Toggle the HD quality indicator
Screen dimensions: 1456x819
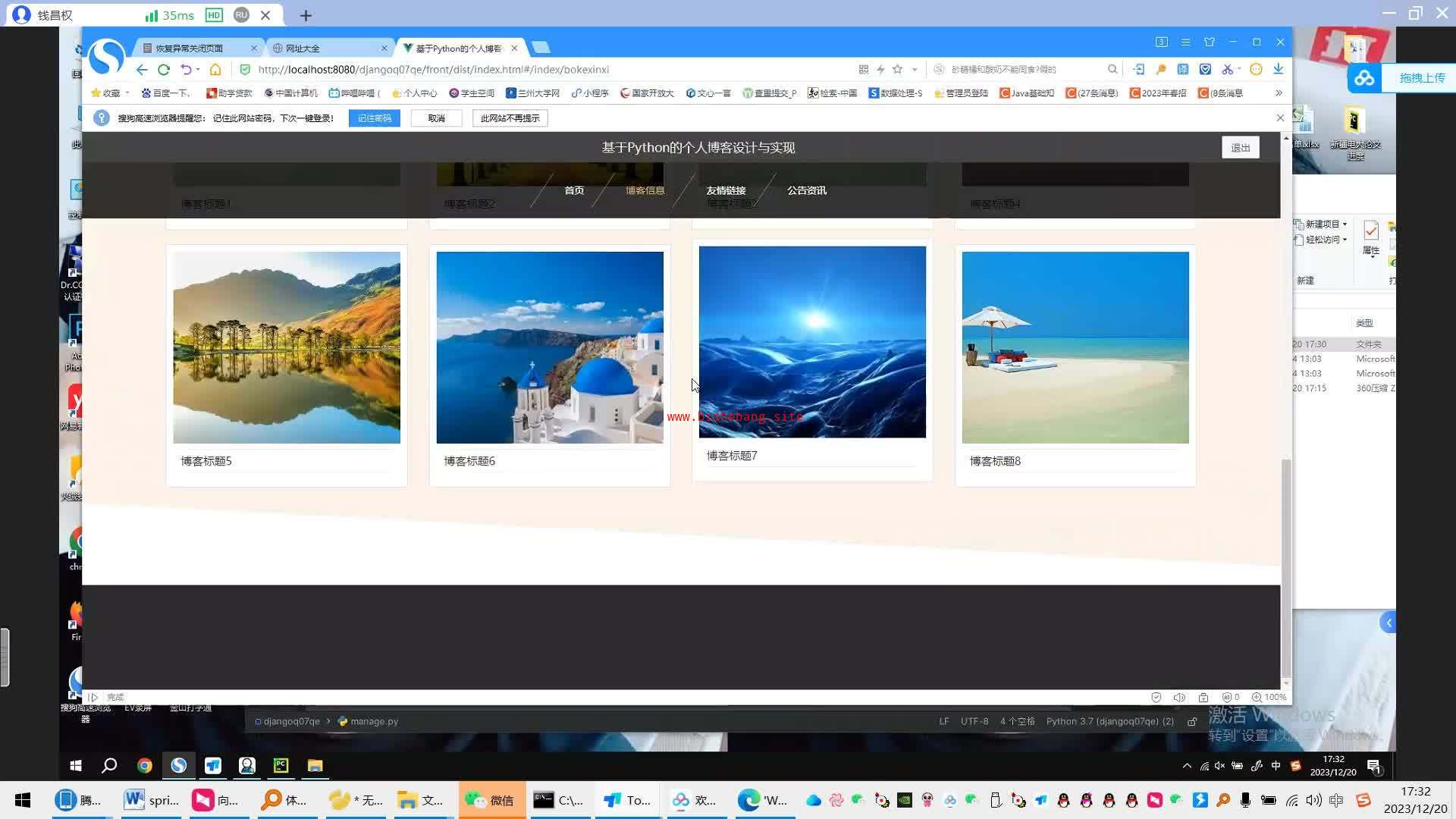(215, 15)
